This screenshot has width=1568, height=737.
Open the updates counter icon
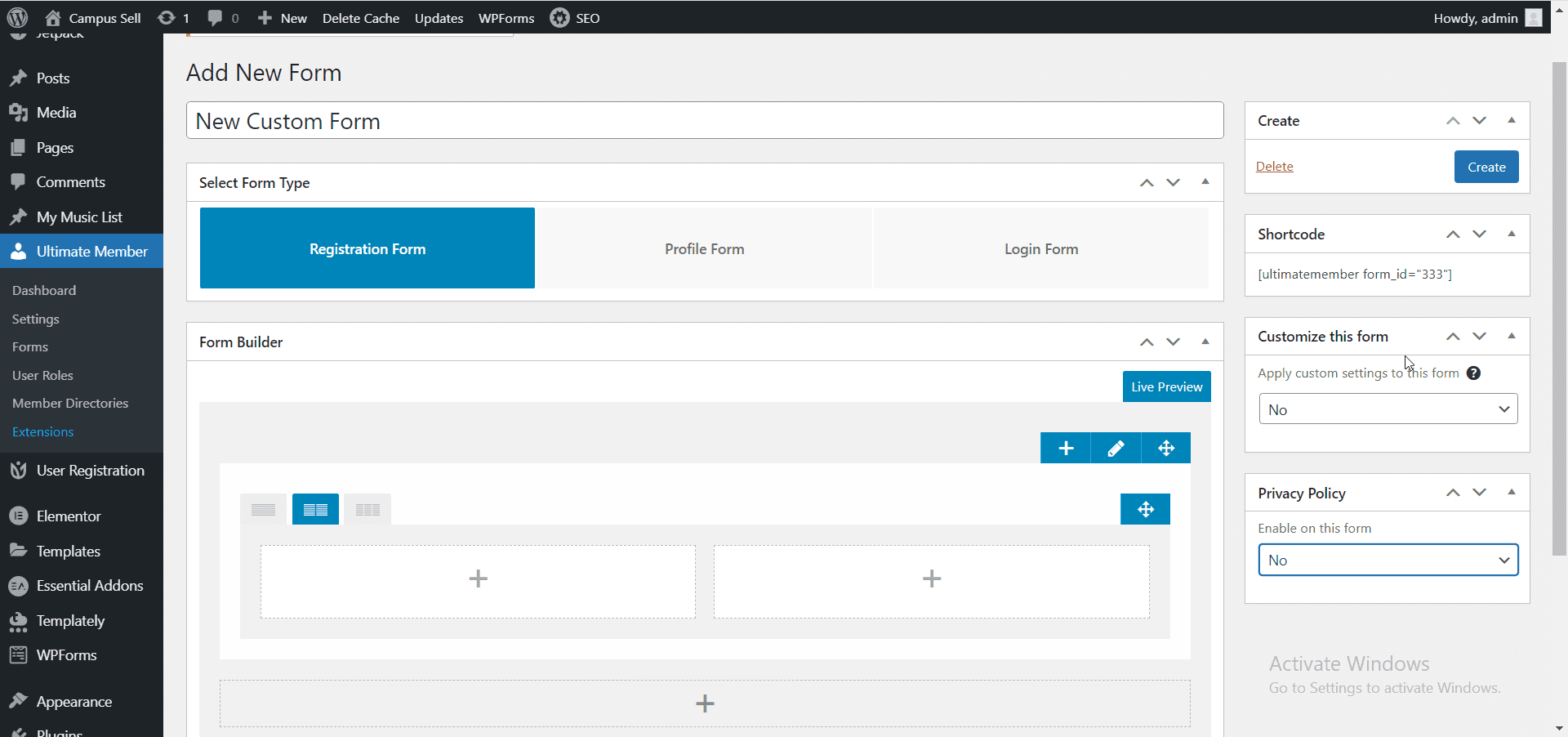tap(173, 18)
